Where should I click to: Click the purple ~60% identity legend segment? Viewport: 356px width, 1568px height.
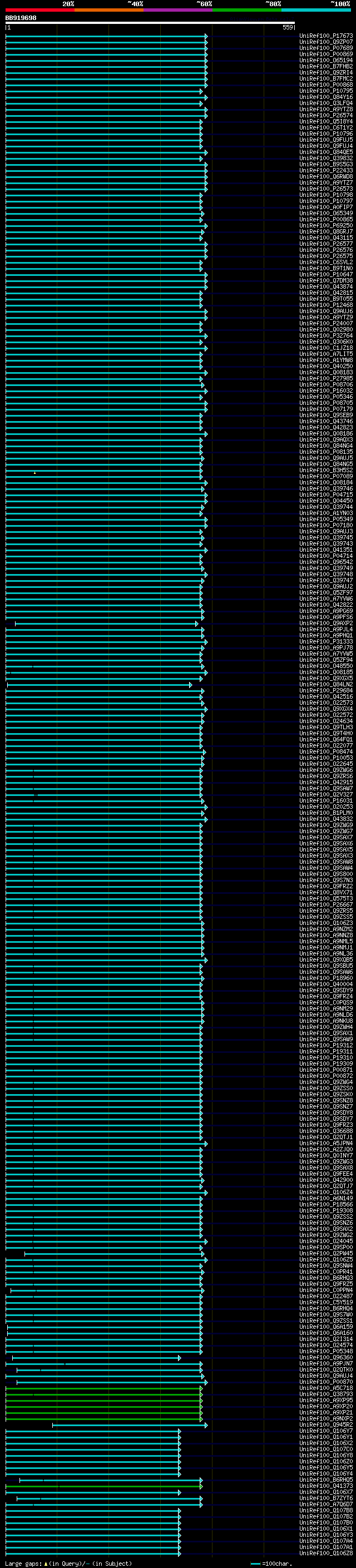coord(179,10)
